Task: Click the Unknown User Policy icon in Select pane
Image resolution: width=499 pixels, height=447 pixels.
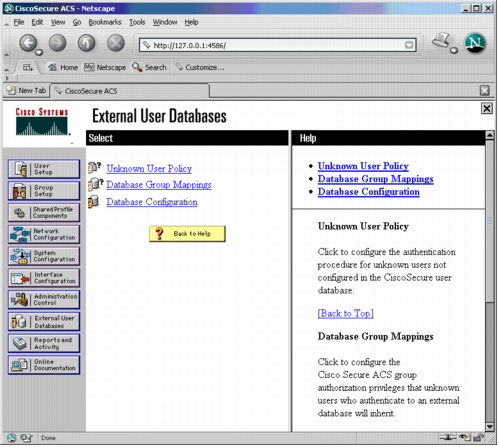Action: tap(95, 168)
